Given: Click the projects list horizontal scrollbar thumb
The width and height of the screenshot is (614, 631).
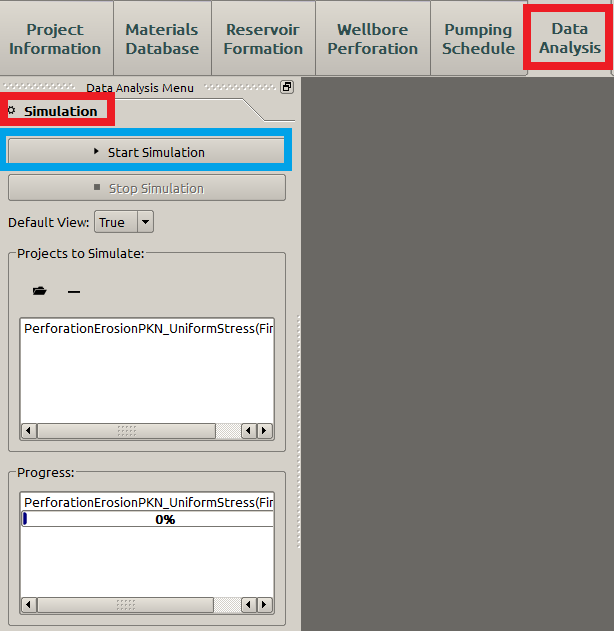Looking at the screenshot, I should (126, 431).
